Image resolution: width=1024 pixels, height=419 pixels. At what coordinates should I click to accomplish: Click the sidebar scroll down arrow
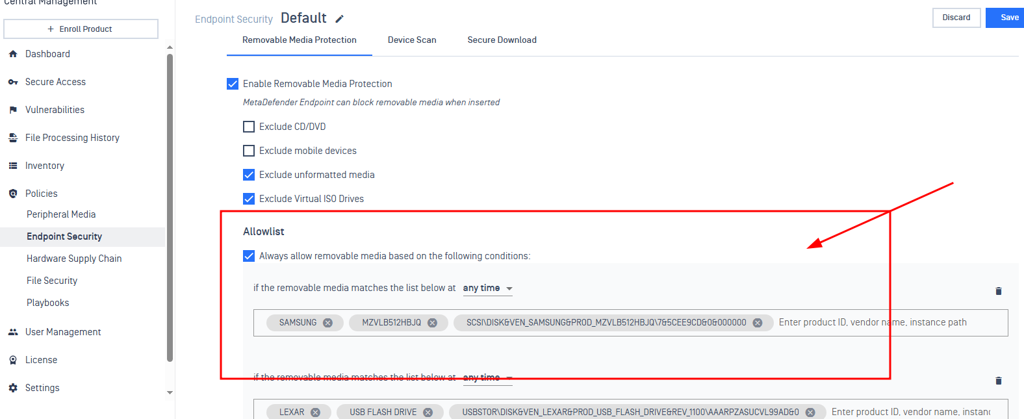click(x=170, y=393)
